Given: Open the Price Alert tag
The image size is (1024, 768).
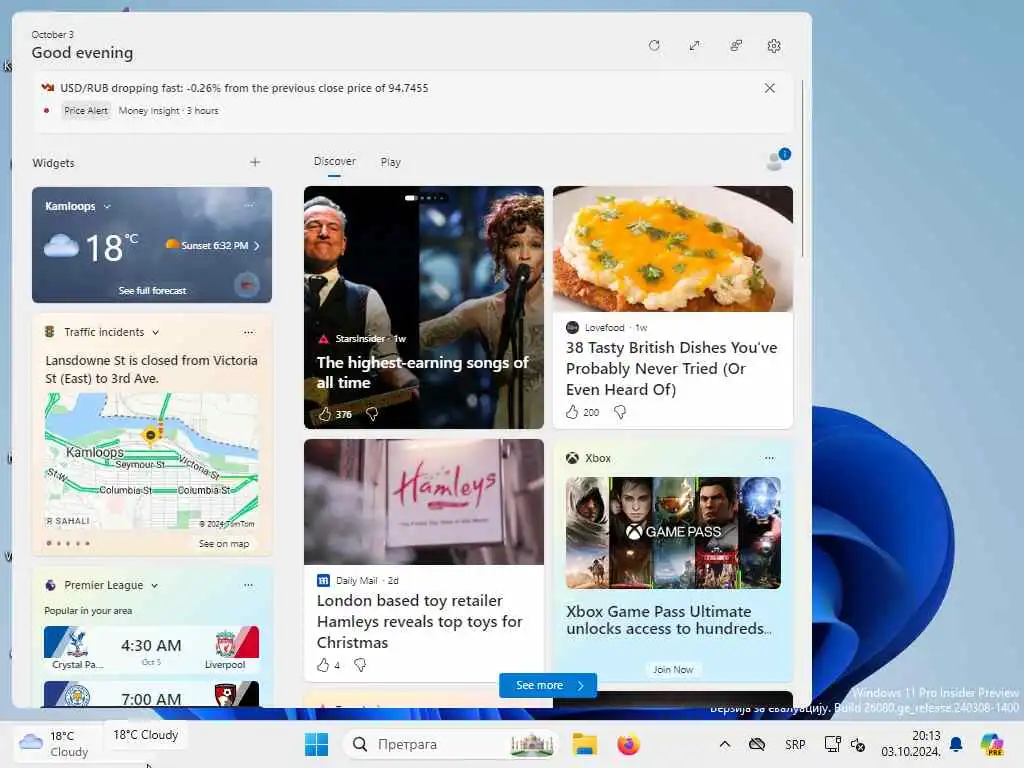Looking at the screenshot, I should (86, 111).
